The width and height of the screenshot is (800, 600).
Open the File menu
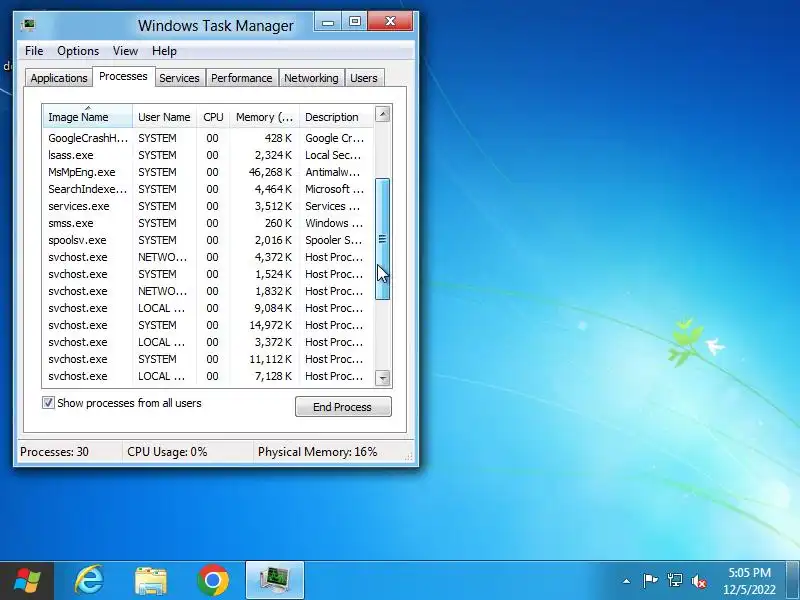point(34,51)
